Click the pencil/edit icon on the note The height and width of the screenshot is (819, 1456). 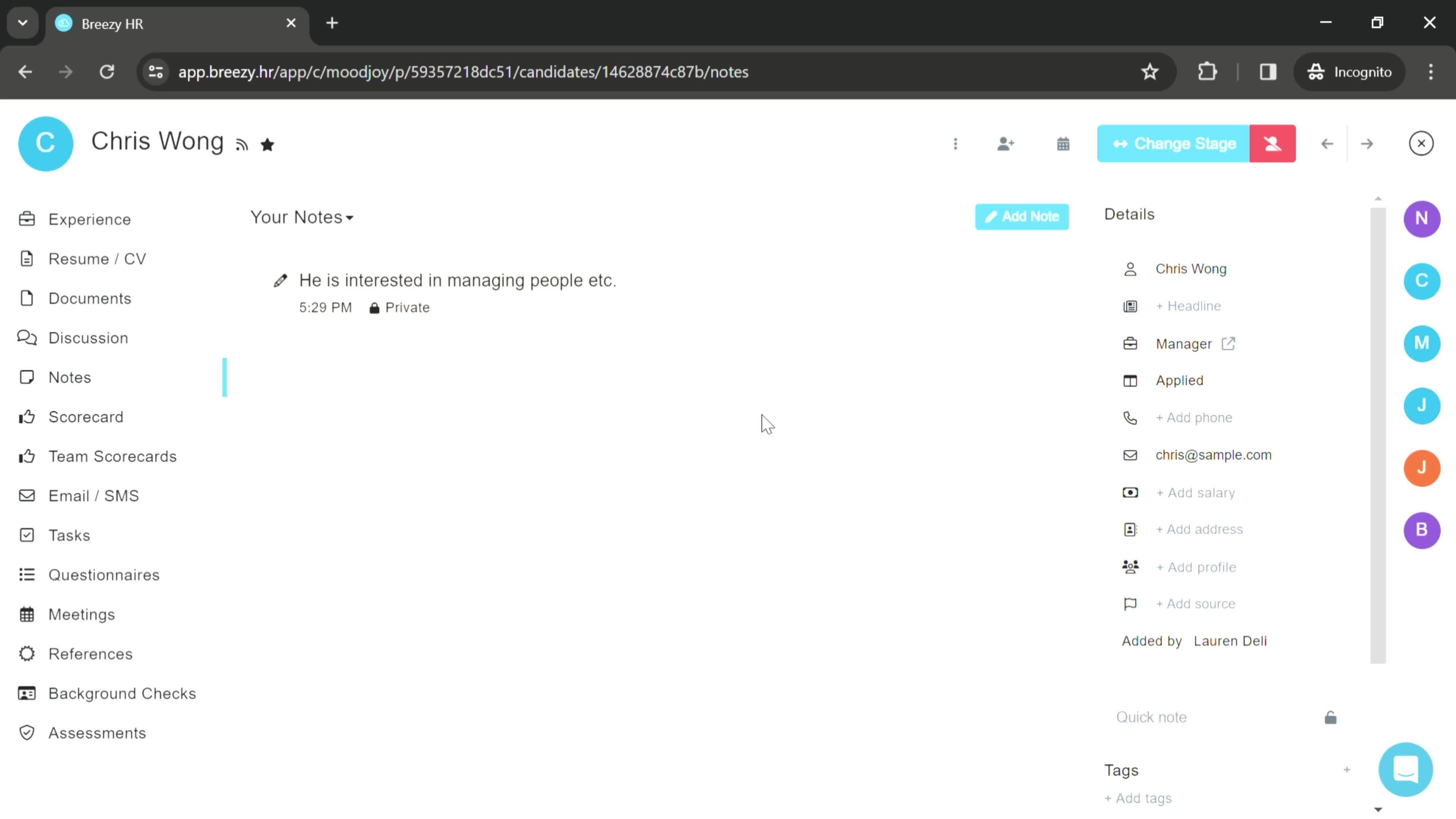click(280, 280)
